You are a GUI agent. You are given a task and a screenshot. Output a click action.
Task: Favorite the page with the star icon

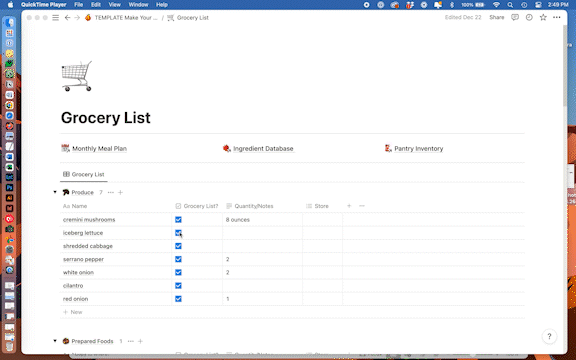pyautogui.click(x=543, y=17)
